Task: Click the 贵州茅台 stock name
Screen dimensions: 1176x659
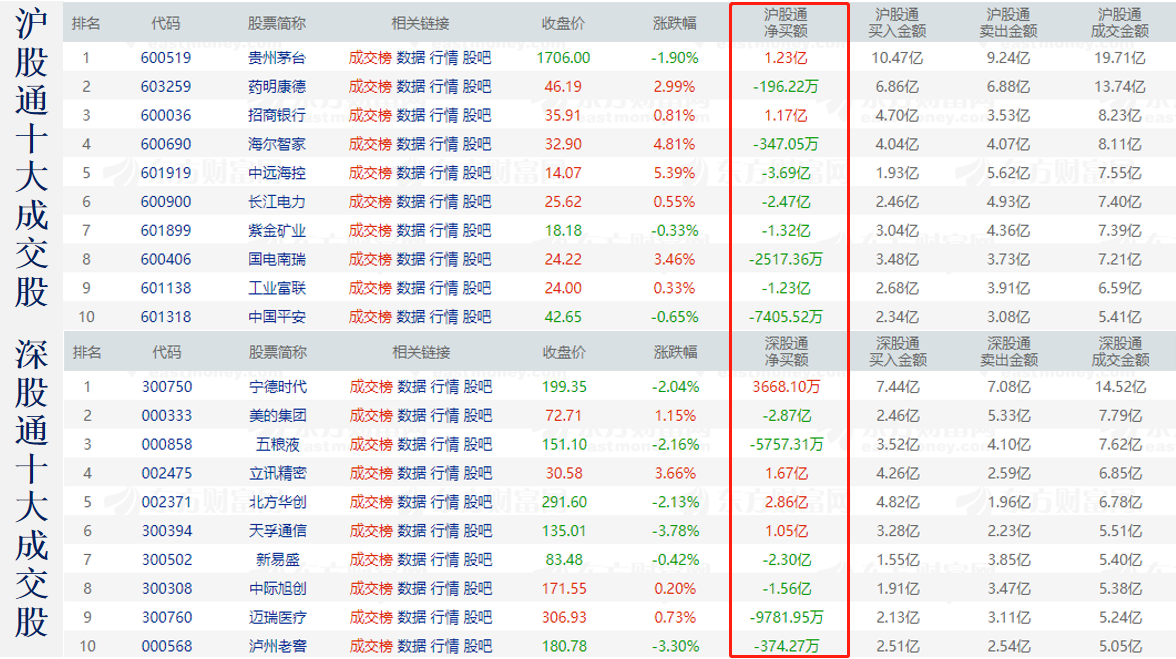Action: (x=277, y=58)
